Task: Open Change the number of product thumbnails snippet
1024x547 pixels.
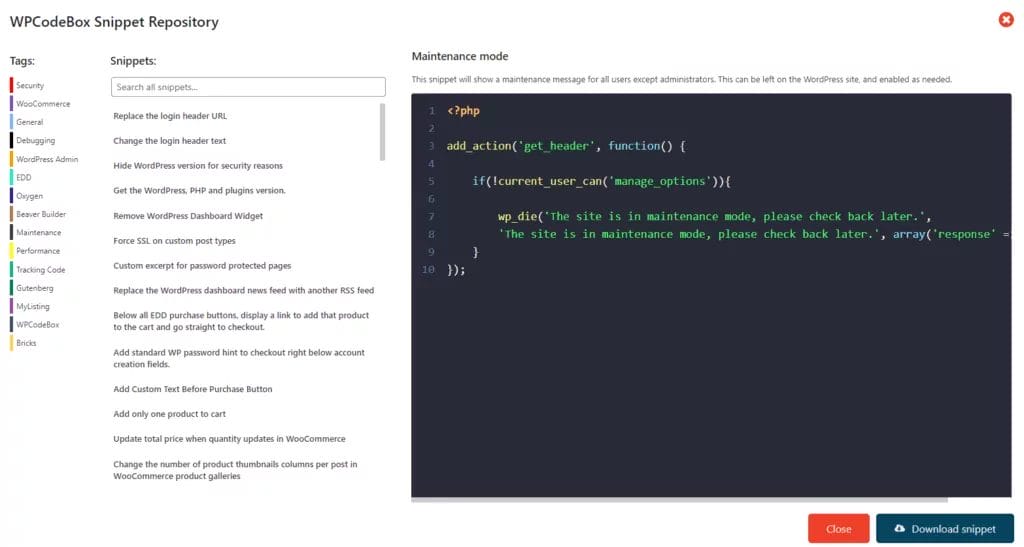Action: click(235, 470)
